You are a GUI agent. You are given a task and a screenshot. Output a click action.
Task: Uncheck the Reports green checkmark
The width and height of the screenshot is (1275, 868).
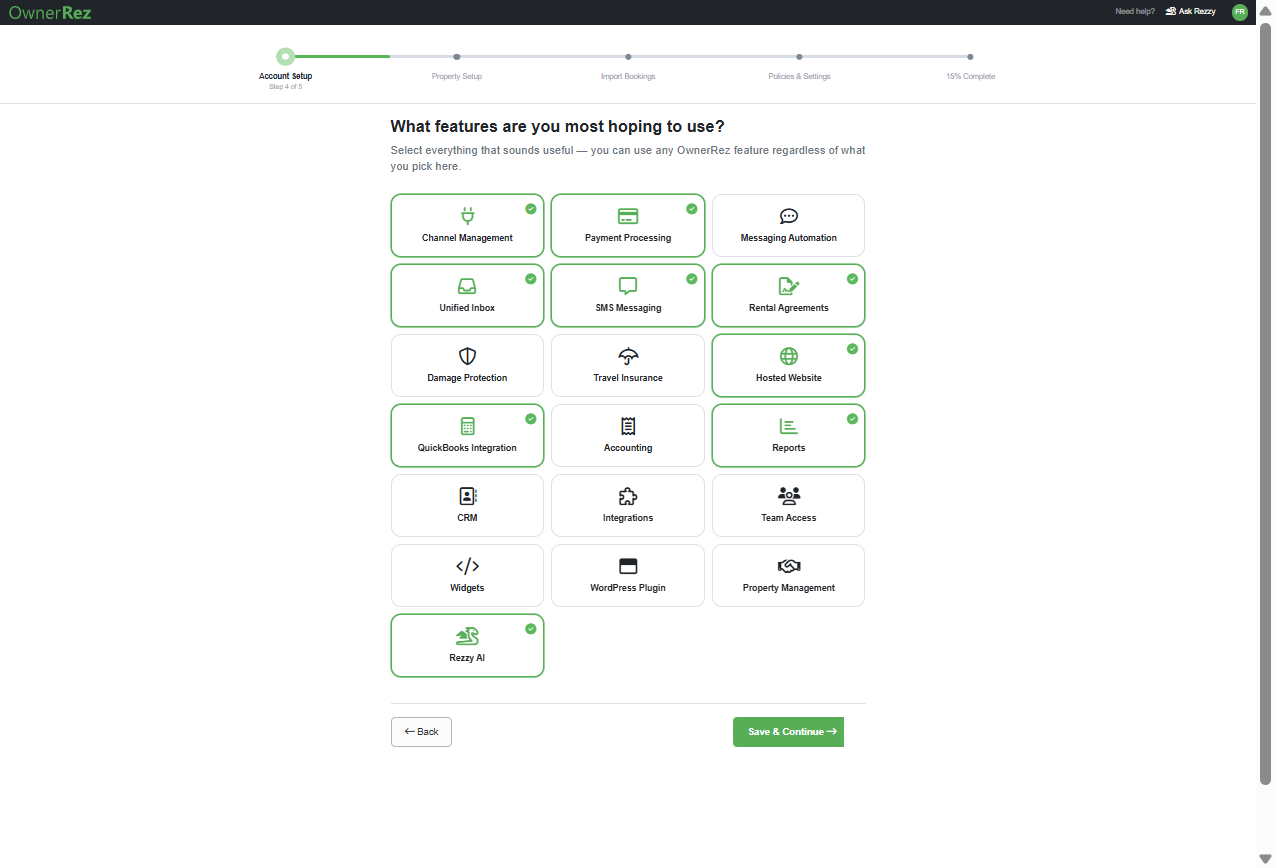[x=852, y=419]
